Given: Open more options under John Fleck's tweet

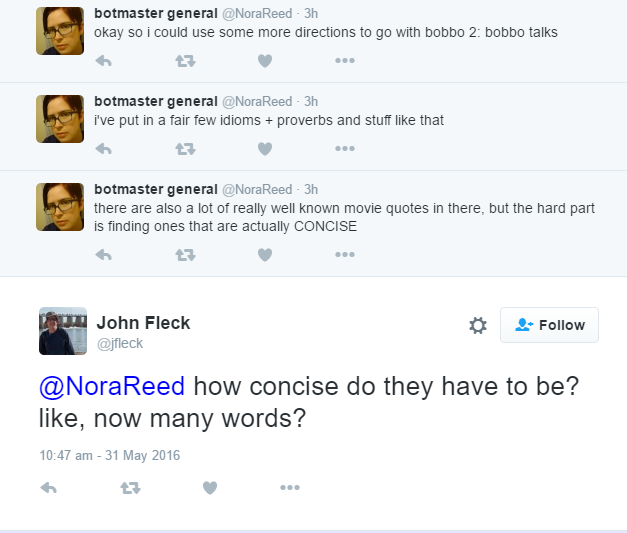Looking at the screenshot, I should [x=290, y=487].
